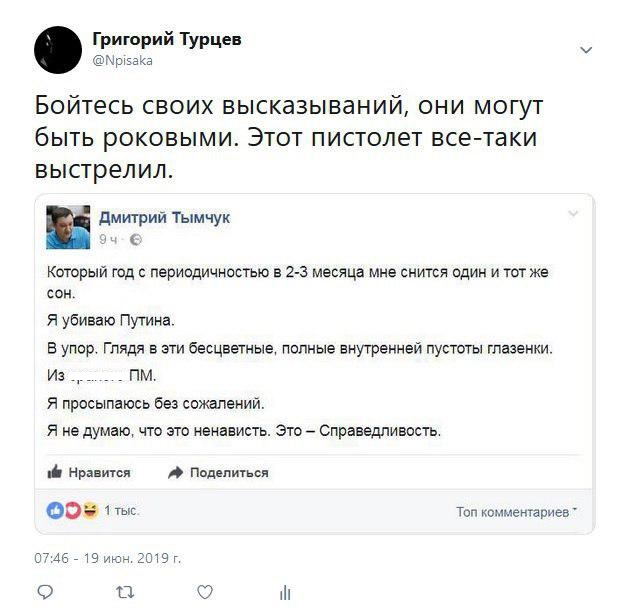
Task: Click the Дмитрий Тымчук profile photo
Action: pyautogui.click(x=68, y=227)
